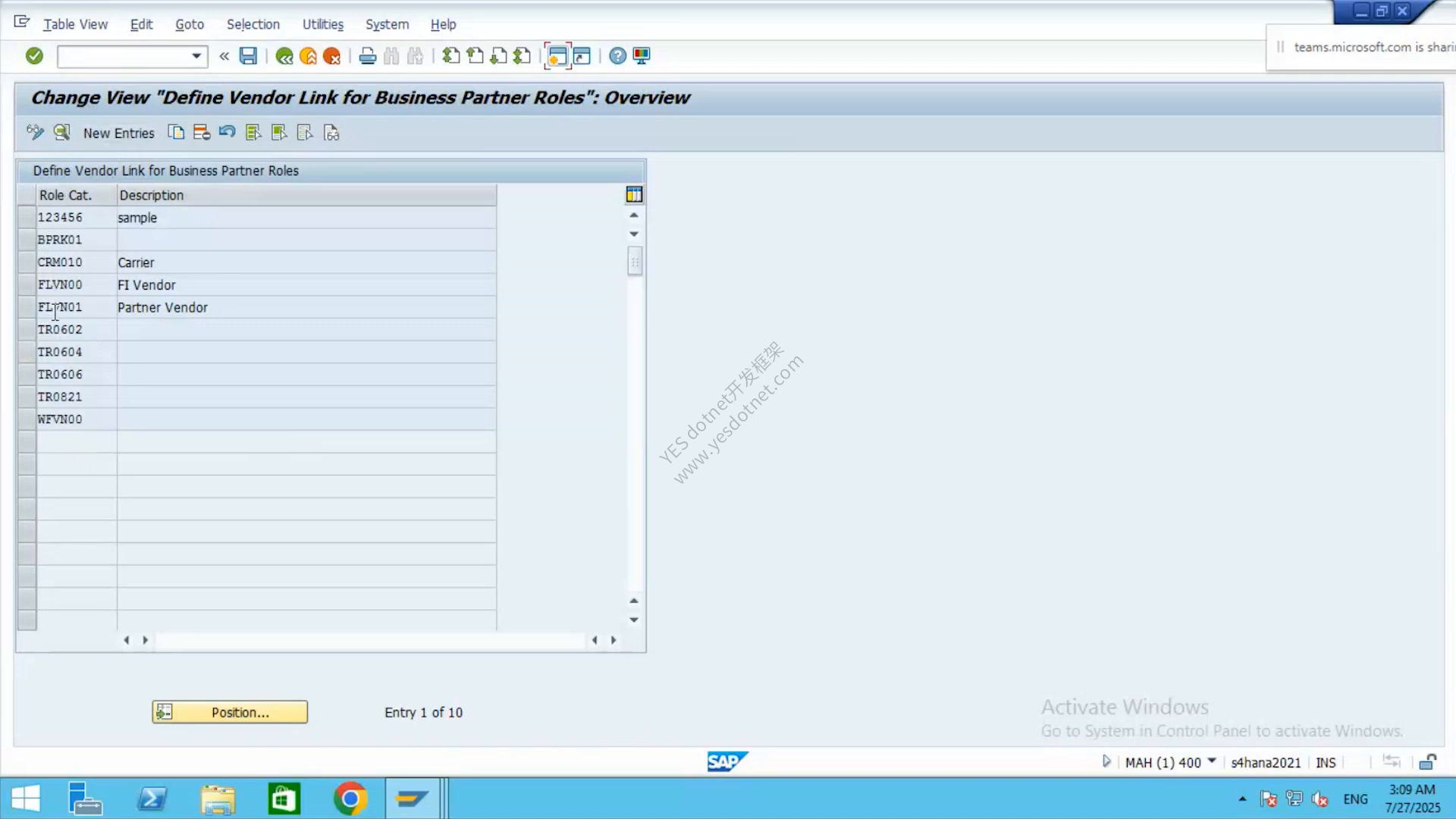
Task: Save using the floppy disk icon
Action: coord(248,55)
